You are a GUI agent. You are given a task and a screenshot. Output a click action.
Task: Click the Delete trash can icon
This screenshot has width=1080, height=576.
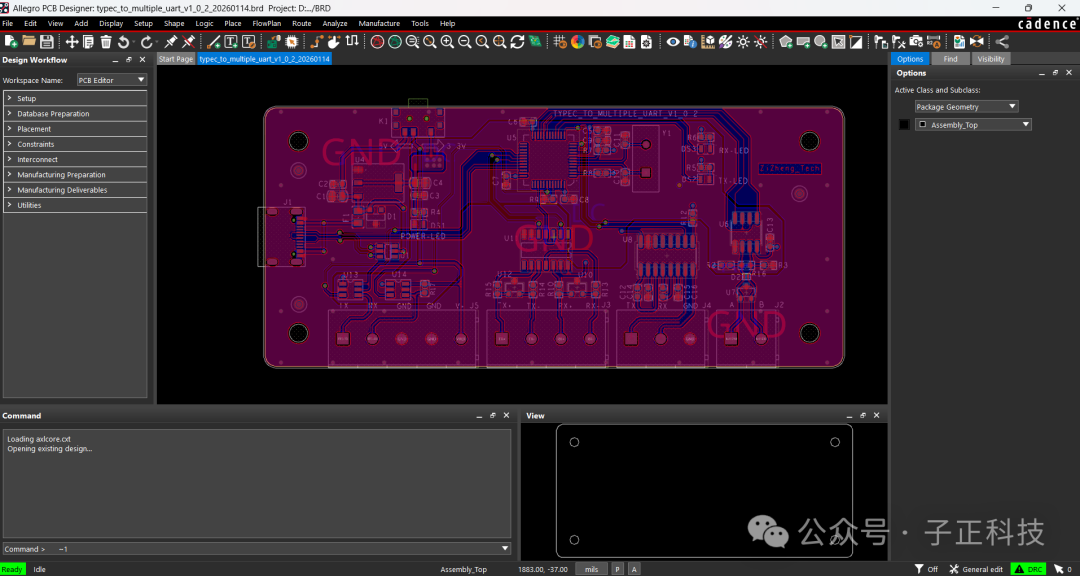(106, 41)
